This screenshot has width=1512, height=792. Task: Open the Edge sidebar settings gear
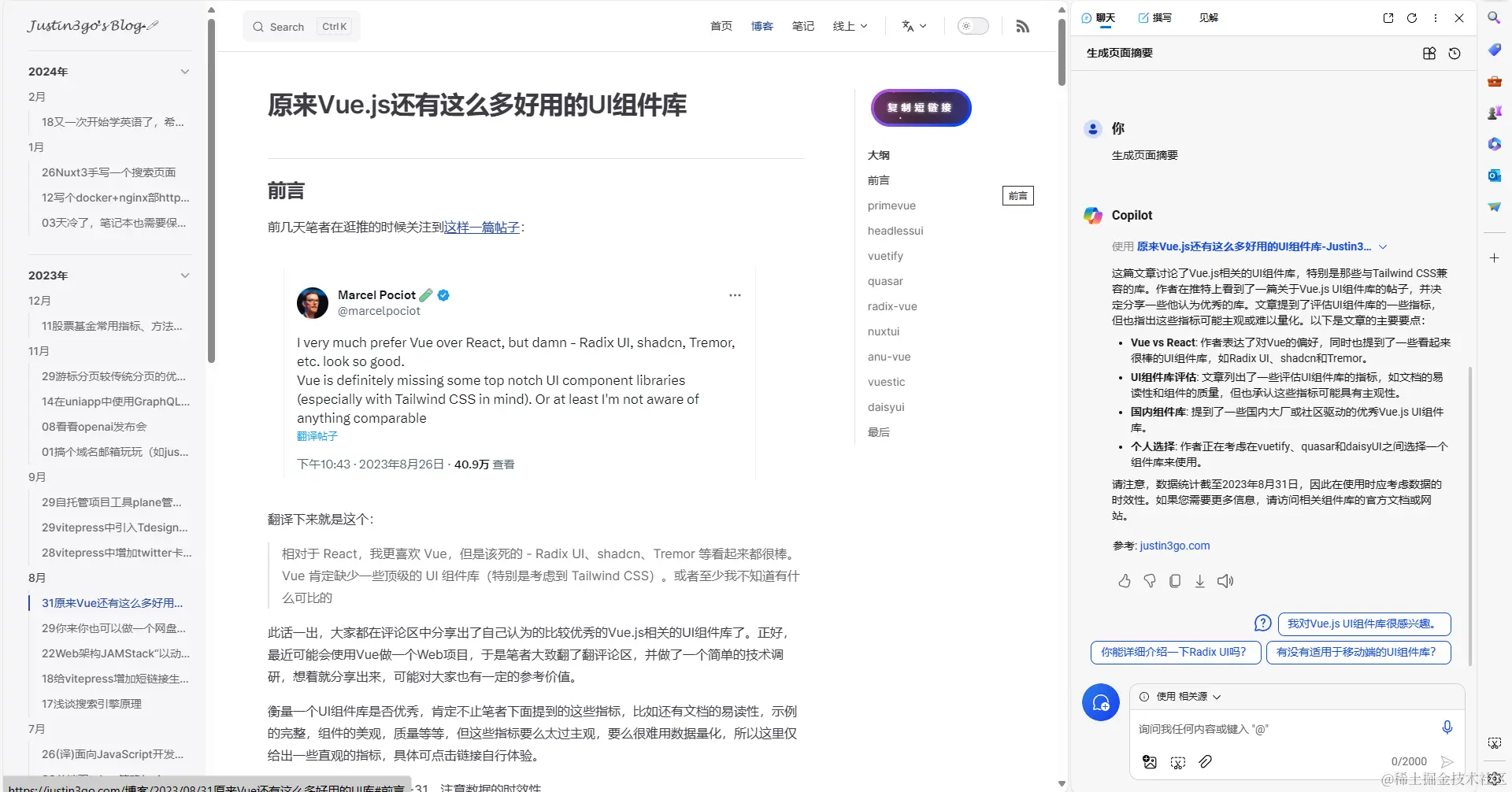tap(1494, 778)
